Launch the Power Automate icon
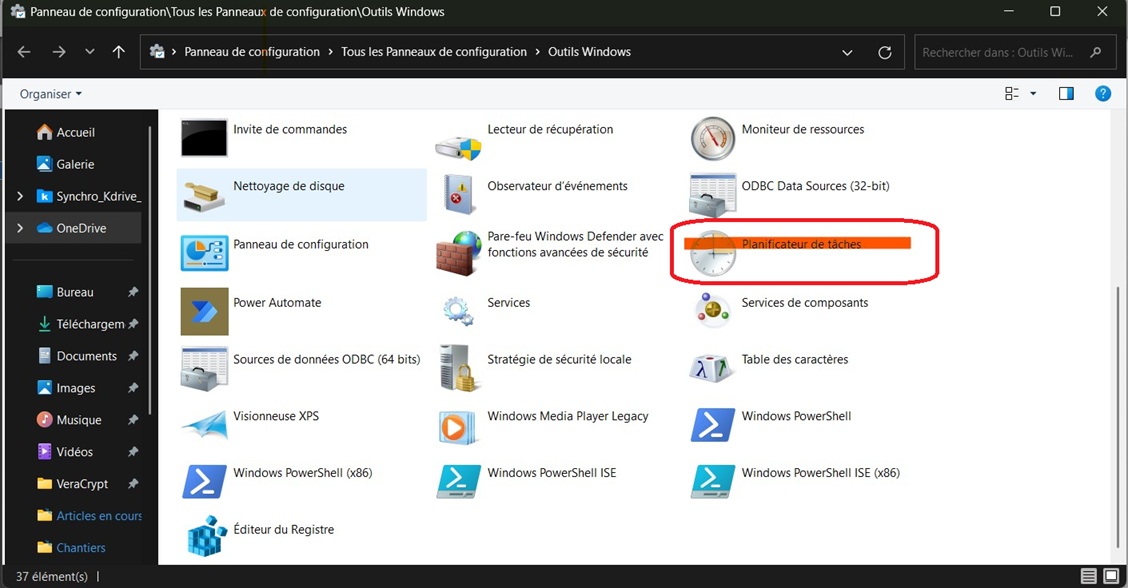This screenshot has height=588, width=1128. click(204, 312)
